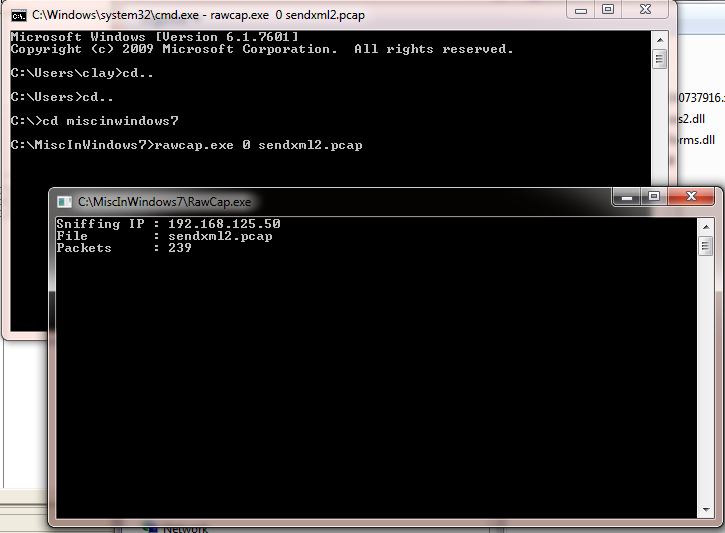Select the 0737916 file in background window

click(701, 98)
